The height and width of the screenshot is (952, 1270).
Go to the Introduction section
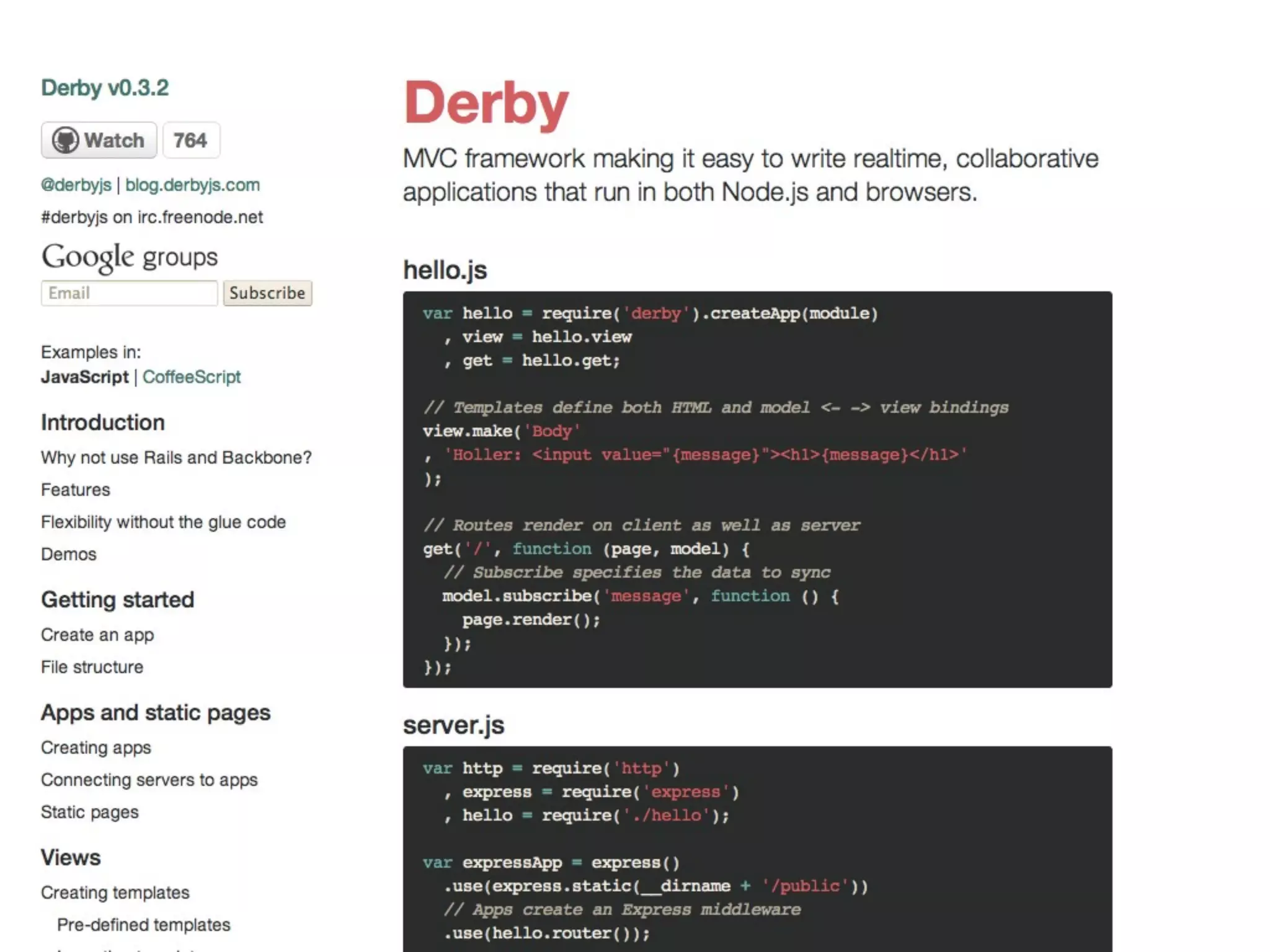[x=103, y=423]
